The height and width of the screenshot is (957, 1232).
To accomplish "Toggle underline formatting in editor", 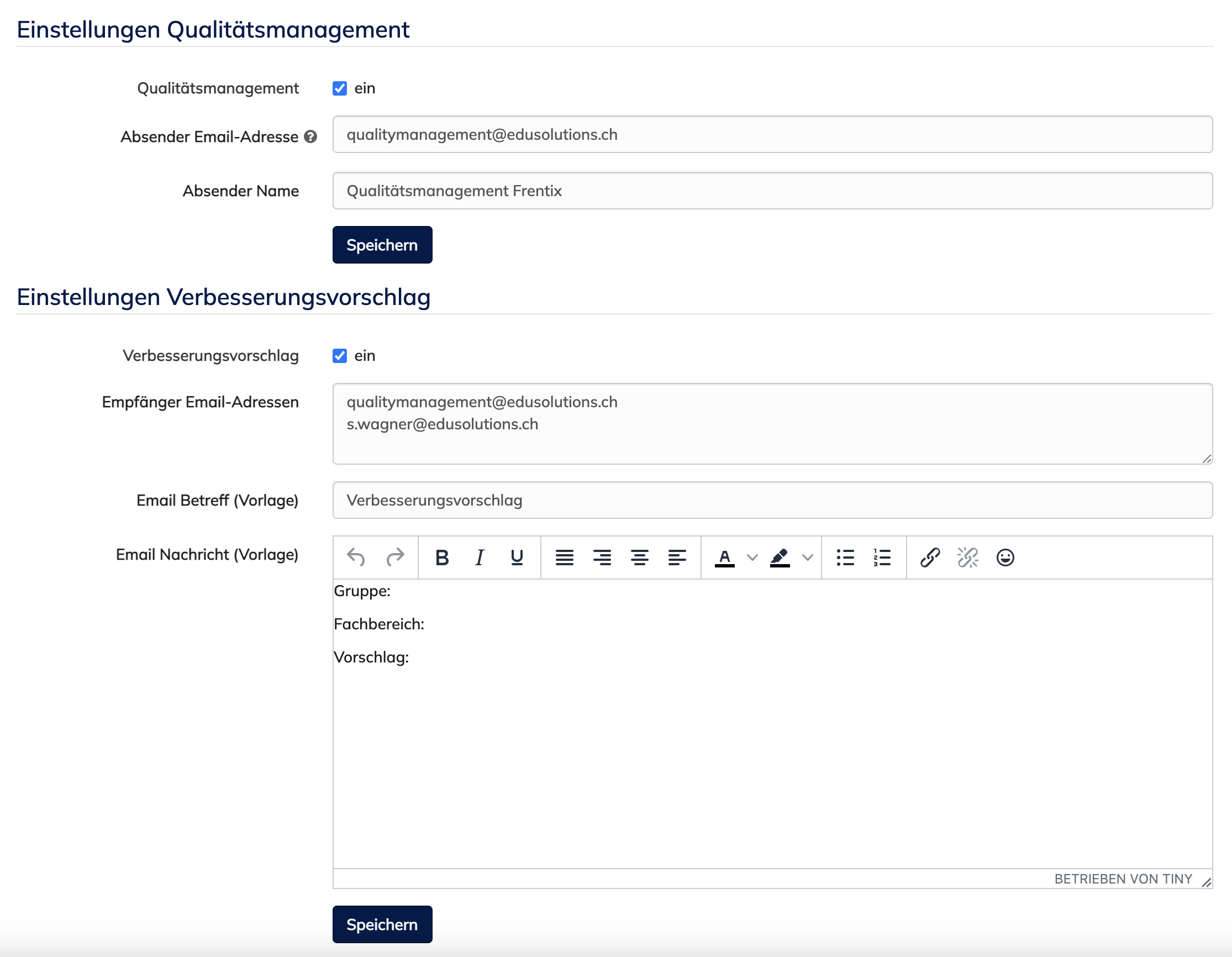I will pos(517,558).
